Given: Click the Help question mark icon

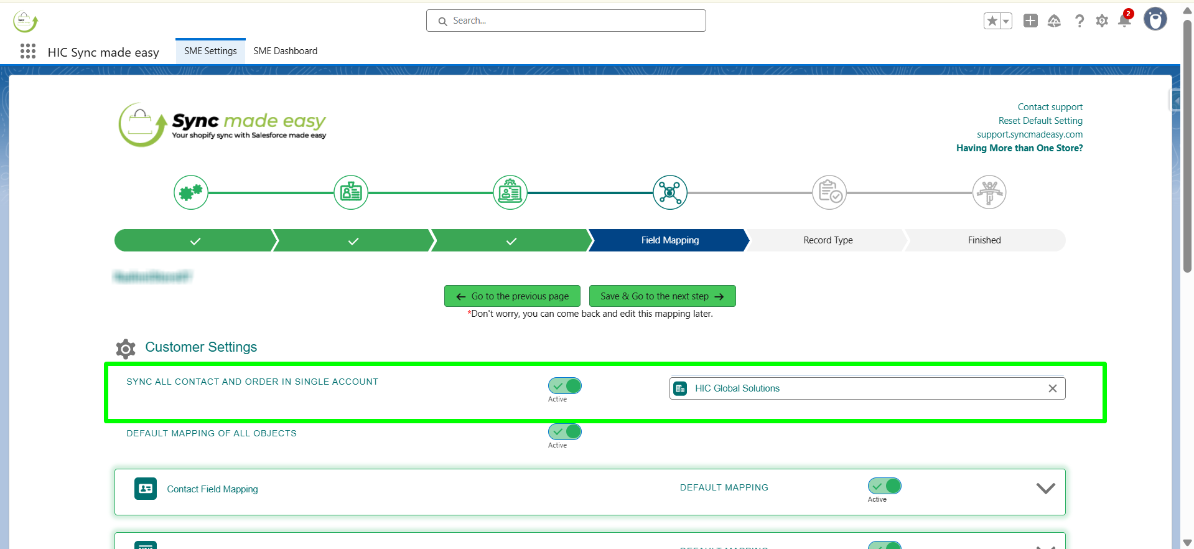Looking at the screenshot, I should click(1079, 21).
